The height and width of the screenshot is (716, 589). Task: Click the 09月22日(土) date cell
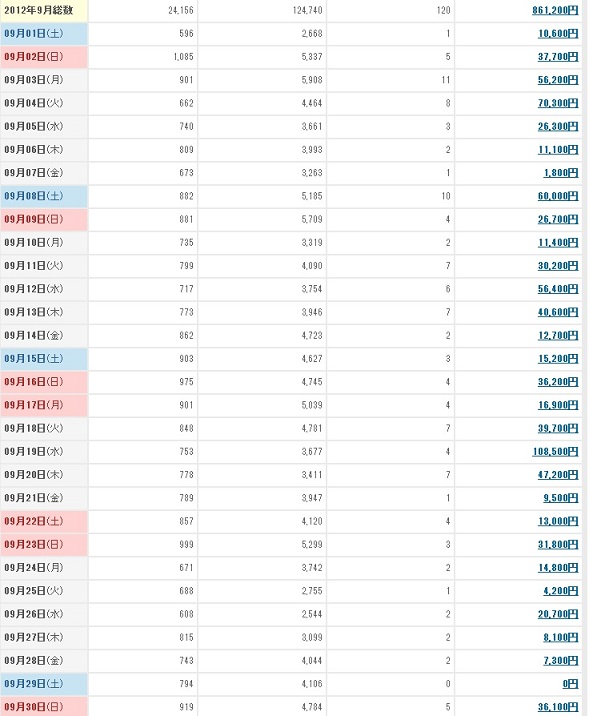pyautogui.click(x=44, y=521)
